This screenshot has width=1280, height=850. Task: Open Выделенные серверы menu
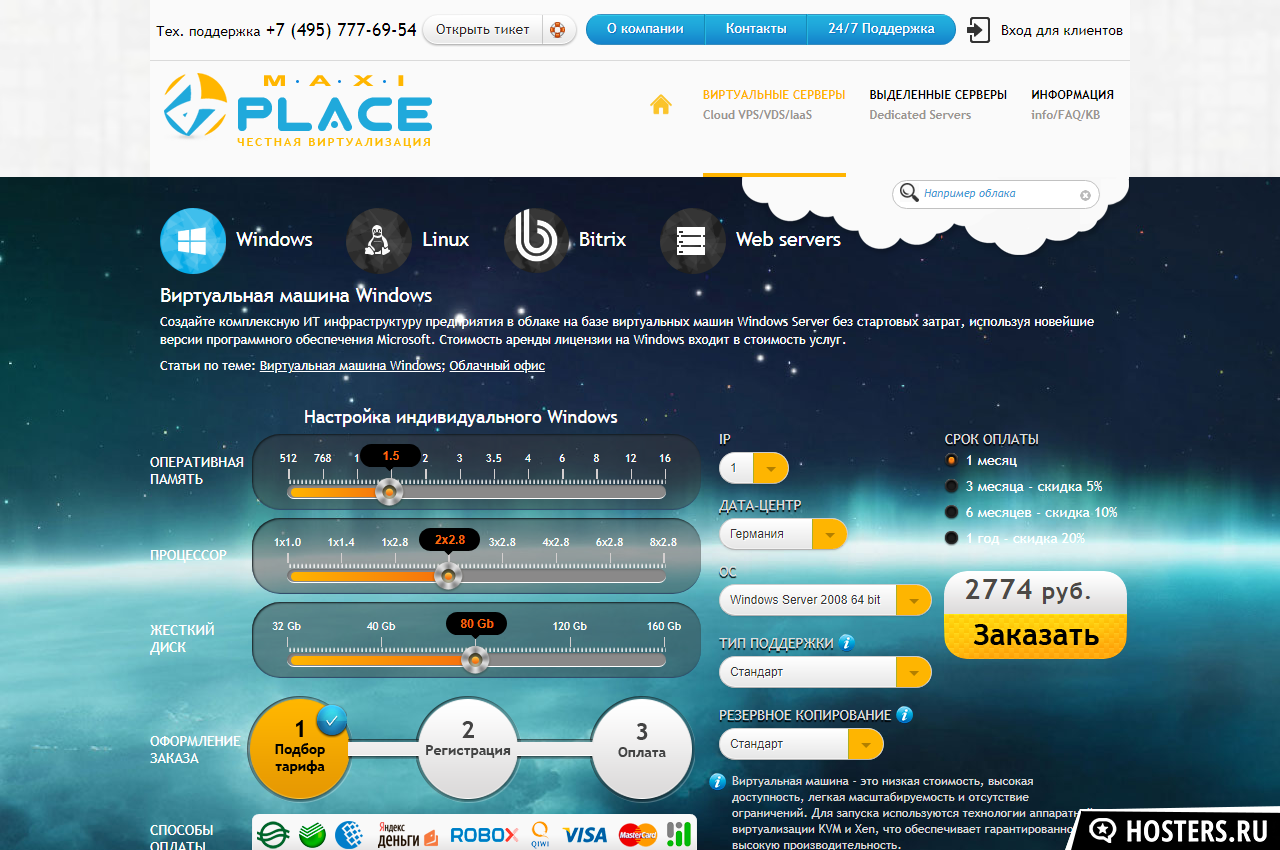click(x=938, y=104)
